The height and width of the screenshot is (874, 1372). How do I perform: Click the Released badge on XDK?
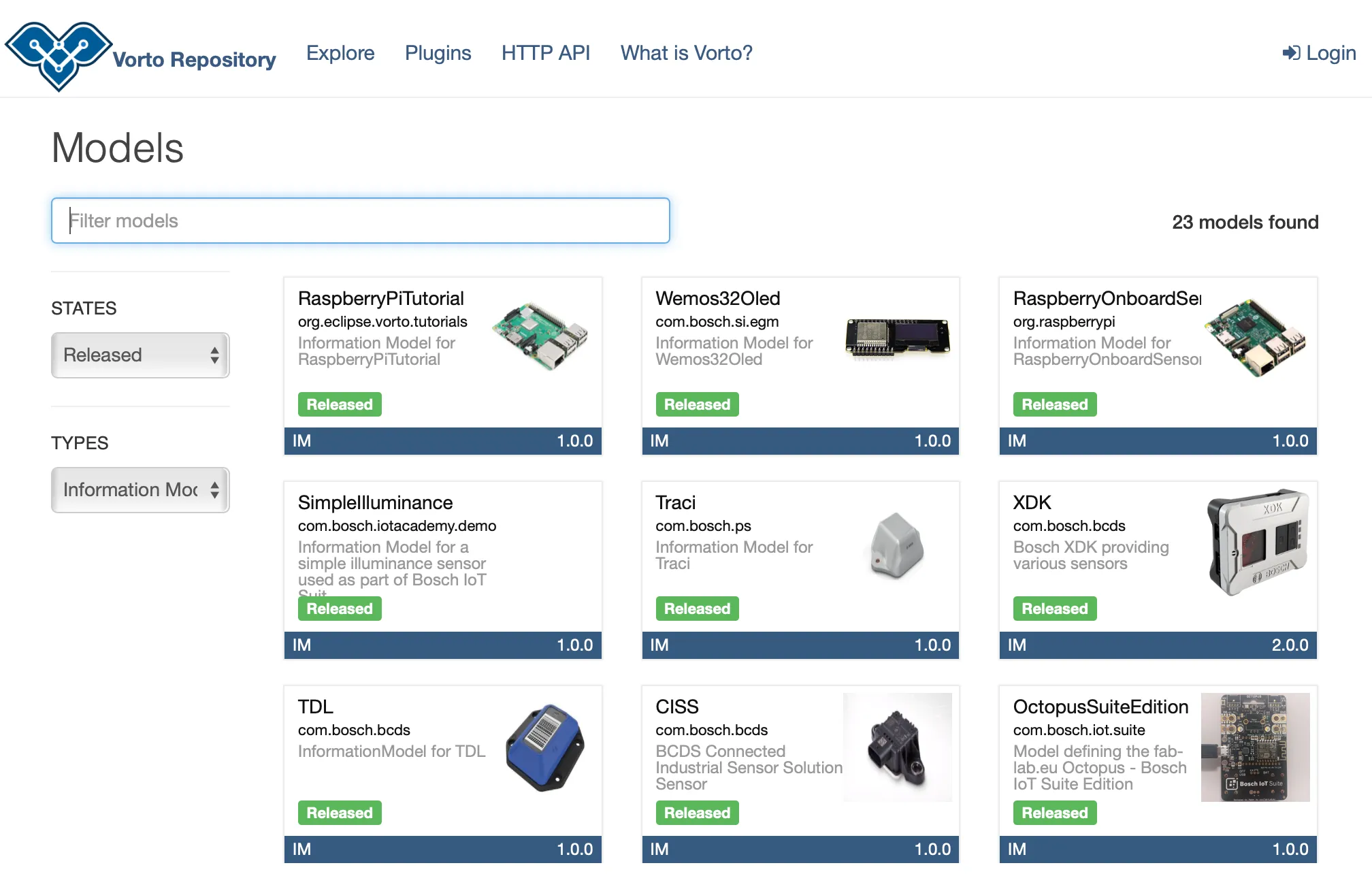click(1055, 609)
